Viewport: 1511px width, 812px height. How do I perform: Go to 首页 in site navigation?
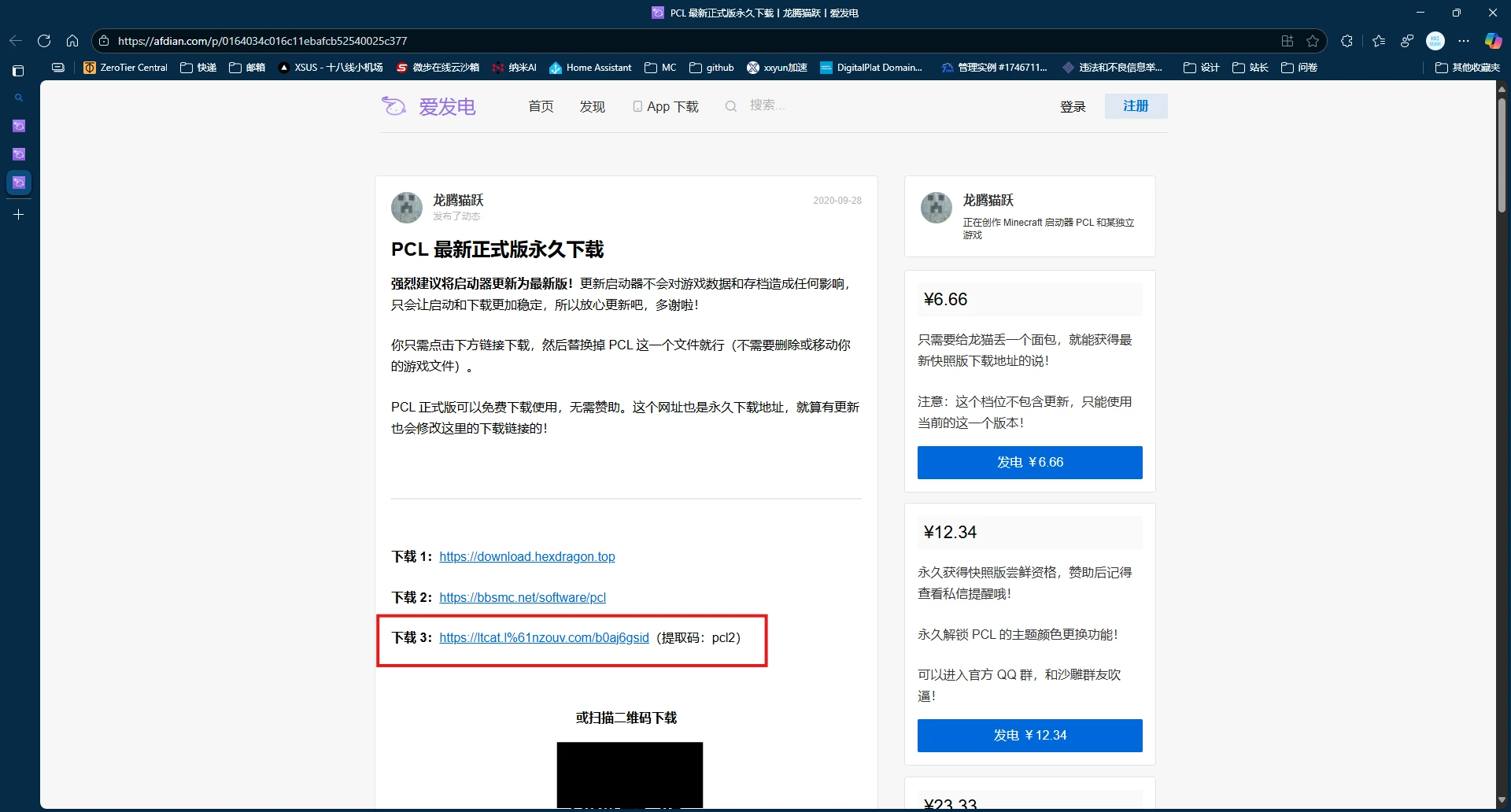(x=541, y=106)
